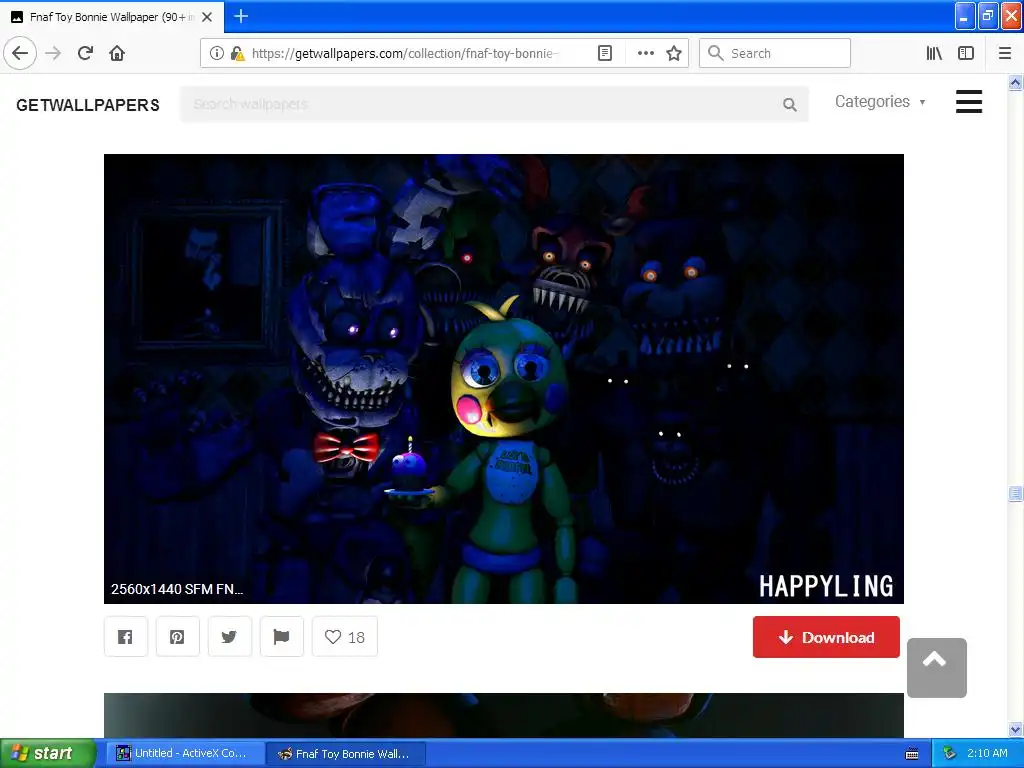Open the Windows start menu
Screen dimensions: 1024x768
(x=48, y=754)
